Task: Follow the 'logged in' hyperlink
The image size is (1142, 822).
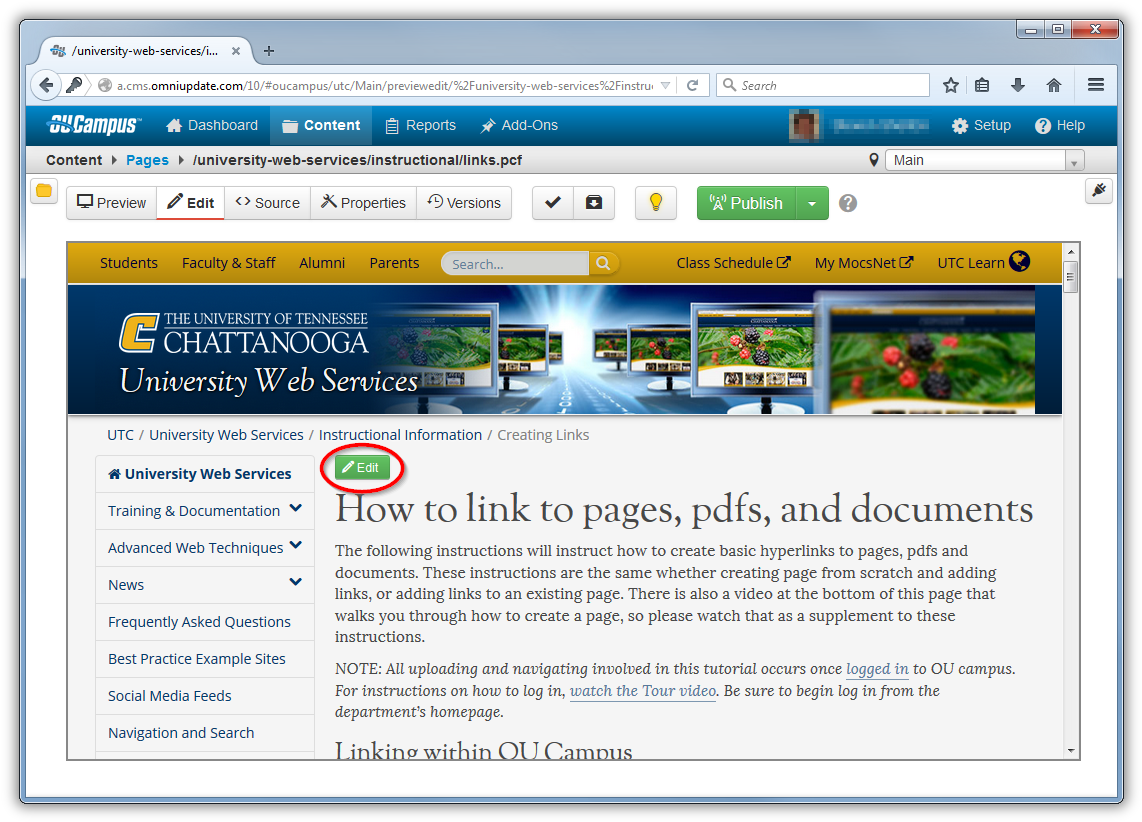Action: point(877,669)
